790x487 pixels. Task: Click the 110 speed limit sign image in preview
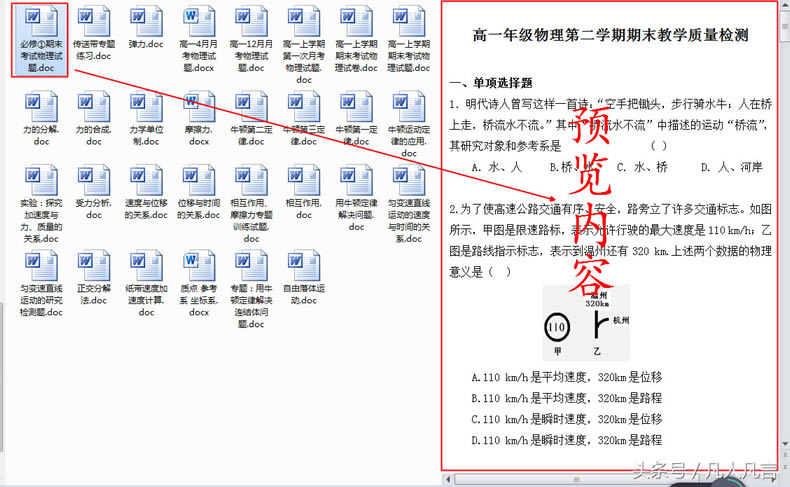click(x=556, y=327)
